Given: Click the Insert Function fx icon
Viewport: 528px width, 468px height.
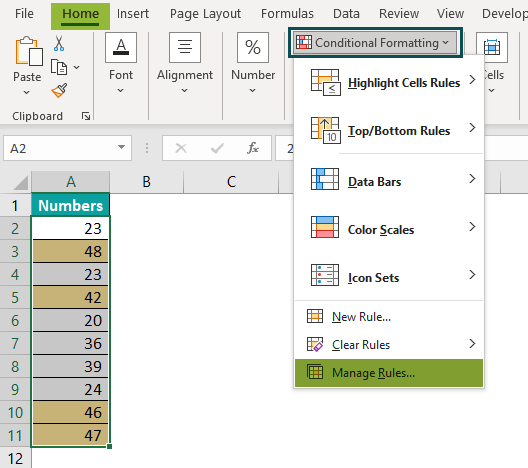Looking at the screenshot, I should click(x=253, y=148).
